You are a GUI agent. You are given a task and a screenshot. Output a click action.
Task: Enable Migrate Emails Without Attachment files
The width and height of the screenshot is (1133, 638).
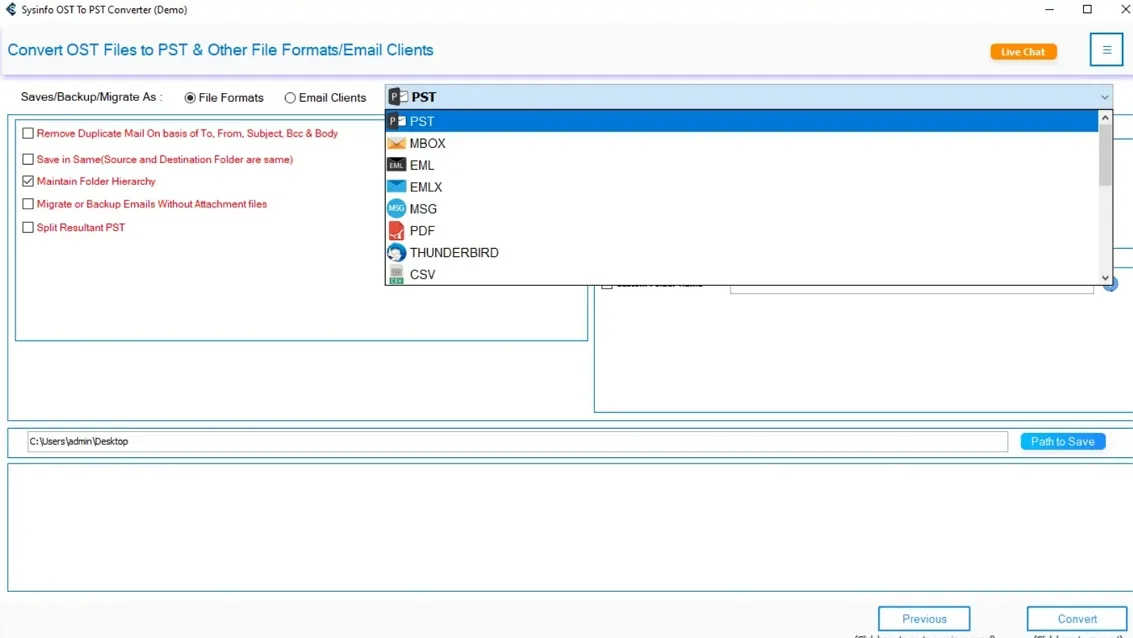pyautogui.click(x=28, y=204)
